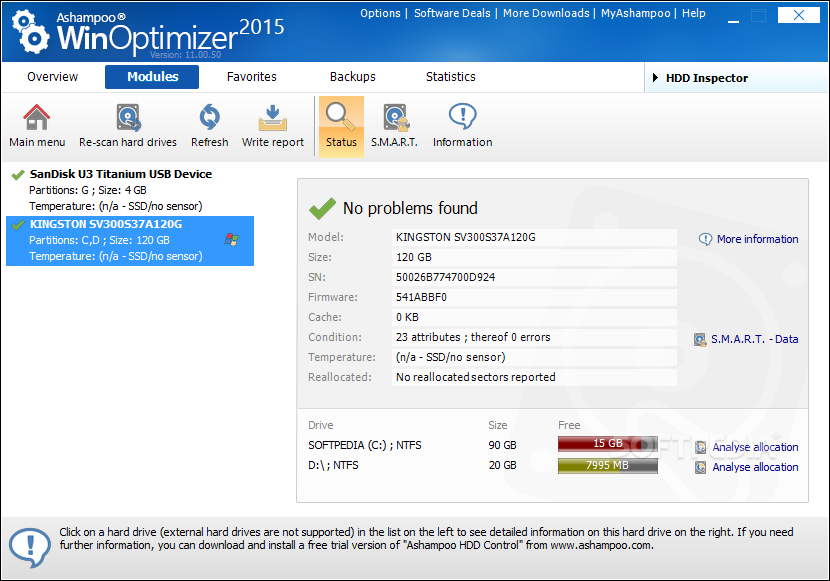Click Condition value 23 attributes

[x=534, y=337]
